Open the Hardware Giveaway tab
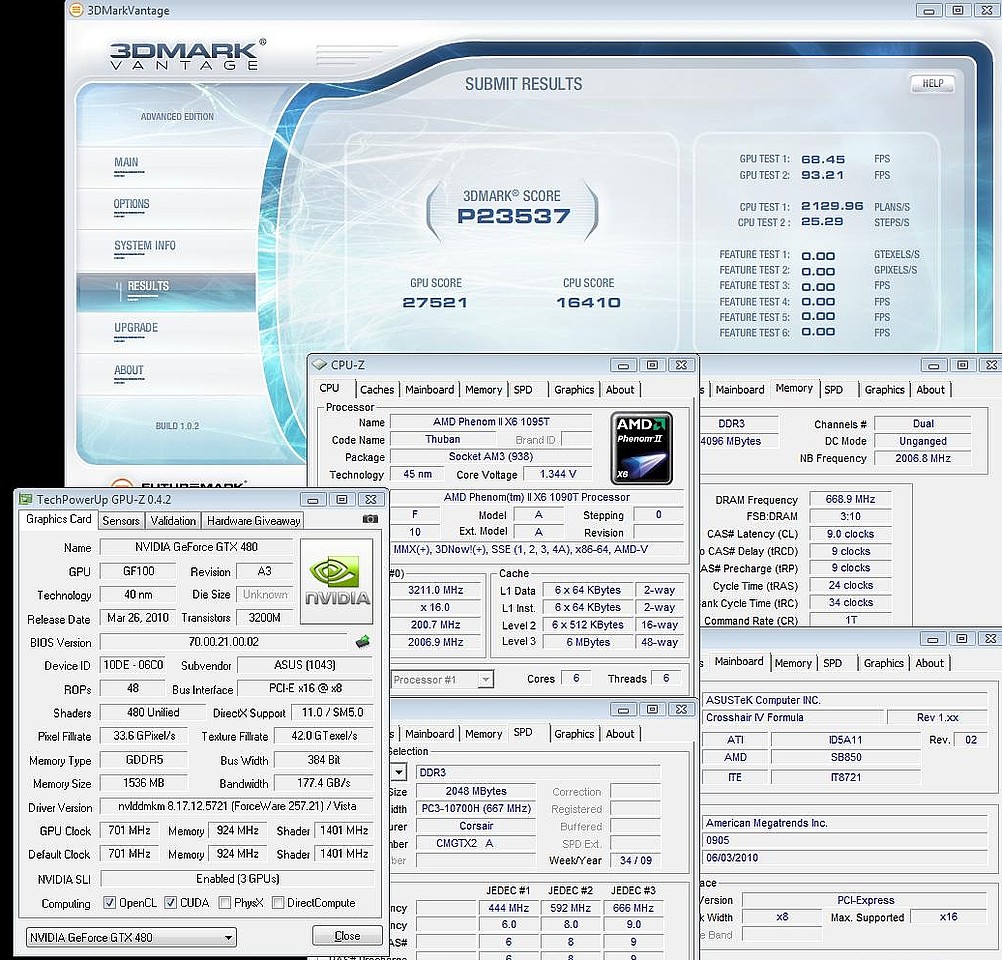The height and width of the screenshot is (960, 1002). click(x=253, y=520)
